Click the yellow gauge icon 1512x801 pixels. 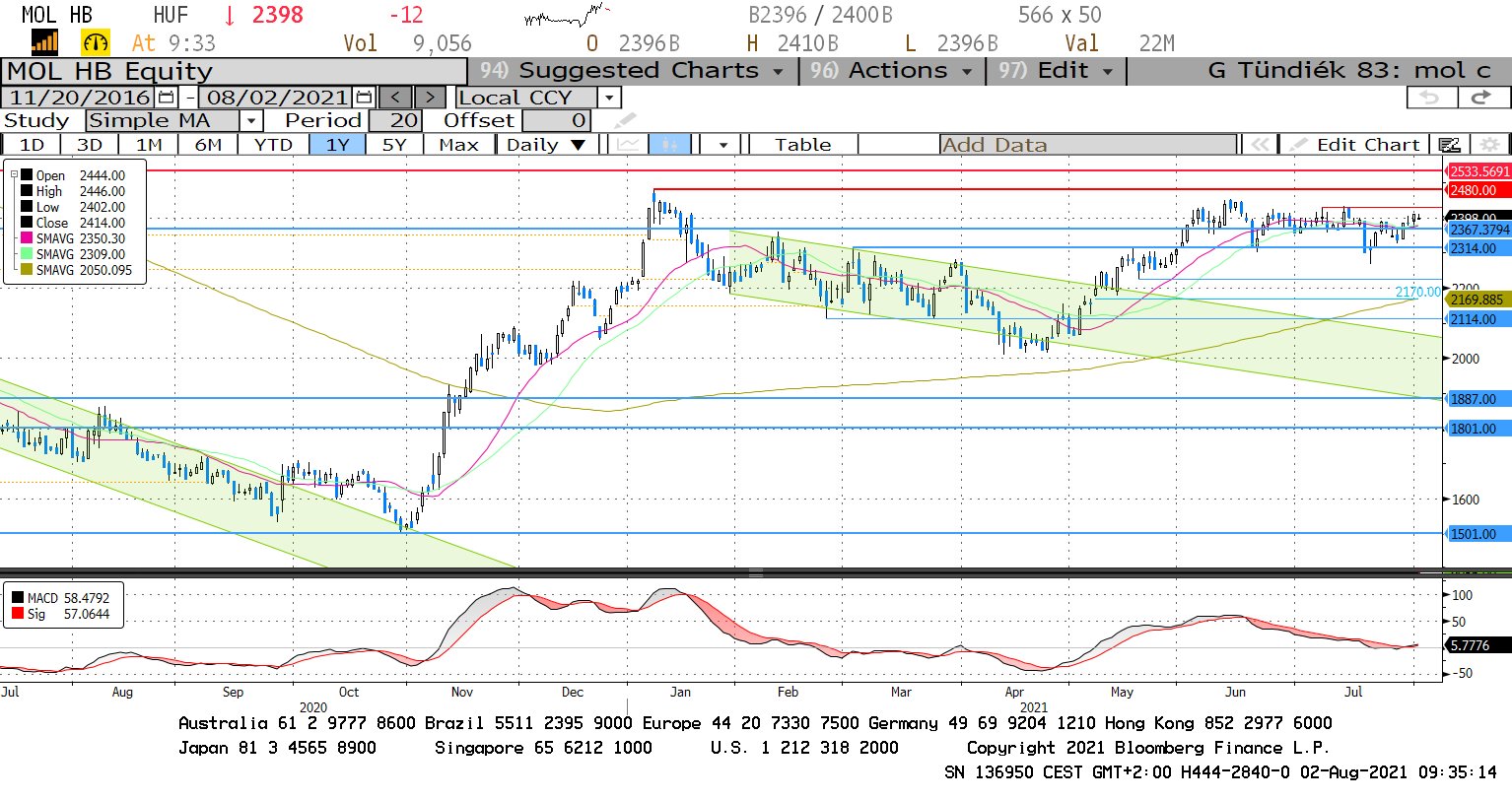pyautogui.click(x=96, y=42)
